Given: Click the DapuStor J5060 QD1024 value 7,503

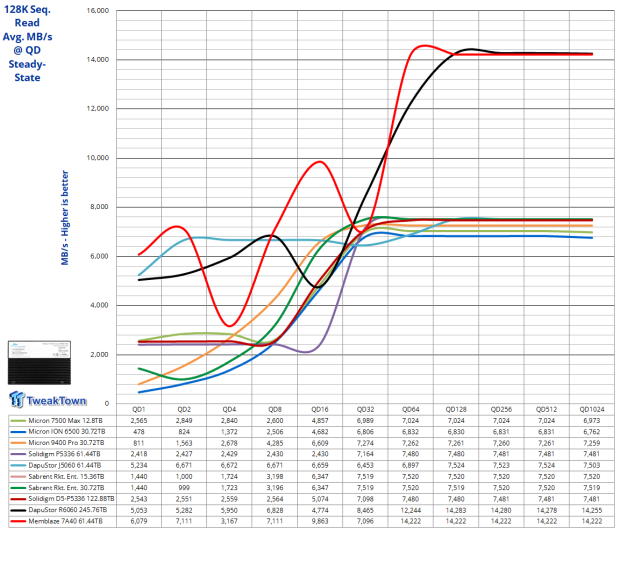Looking at the screenshot, I should tap(592, 466).
